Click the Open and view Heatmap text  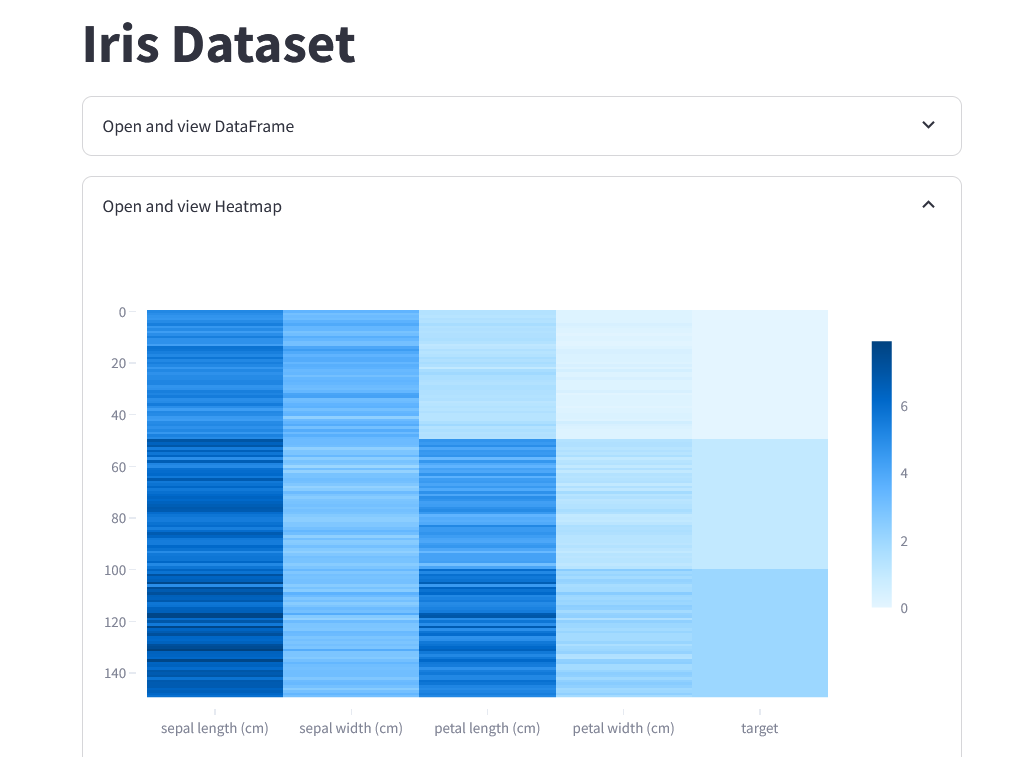(192, 206)
